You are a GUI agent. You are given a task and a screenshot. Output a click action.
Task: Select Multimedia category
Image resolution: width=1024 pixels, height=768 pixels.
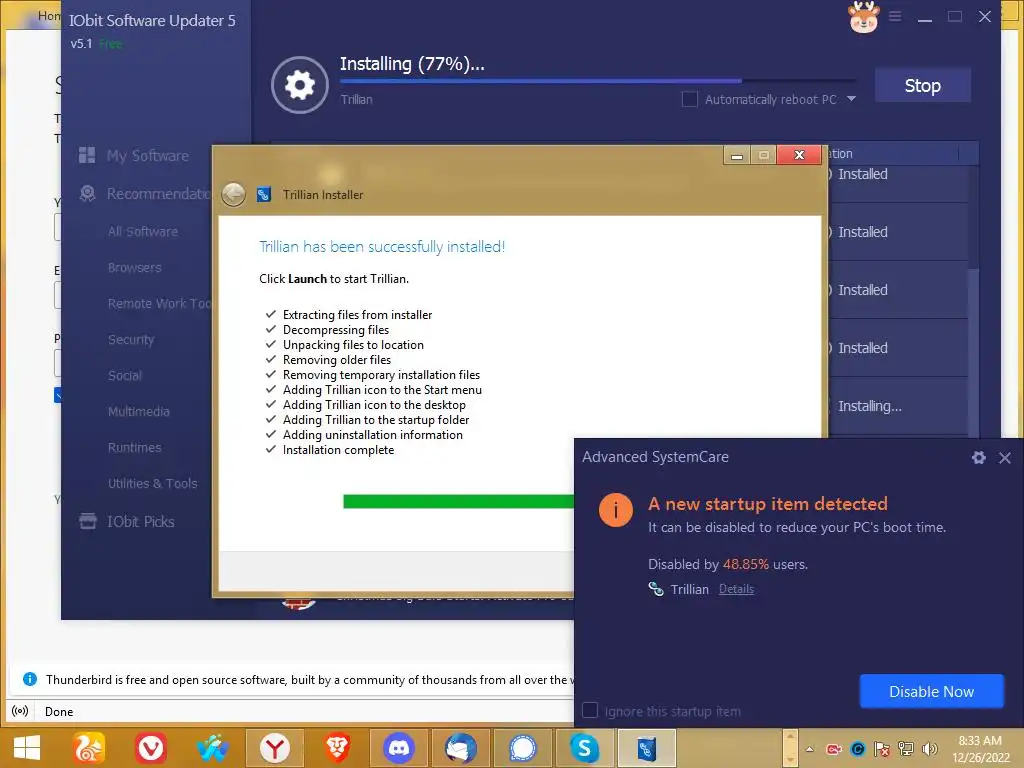coord(138,411)
